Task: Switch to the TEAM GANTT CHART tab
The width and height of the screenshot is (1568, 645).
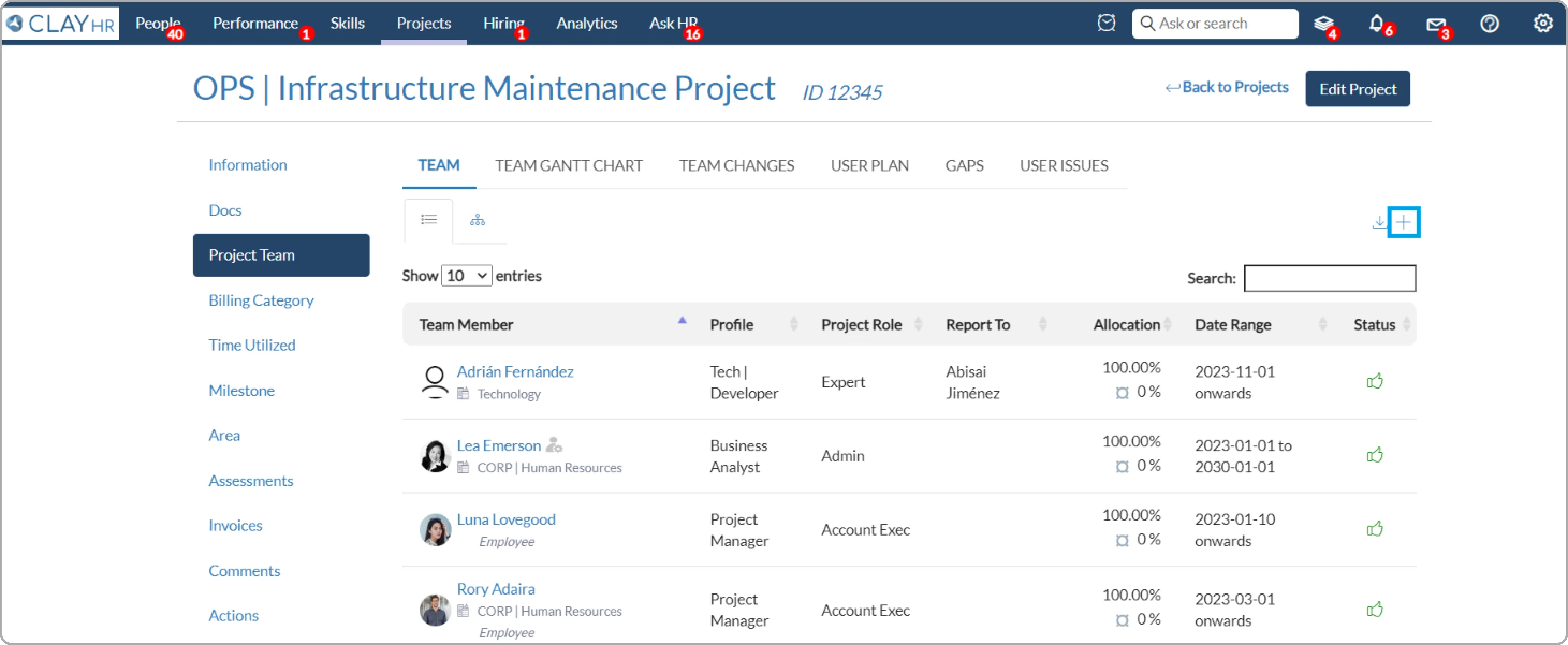Action: [x=568, y=166]
